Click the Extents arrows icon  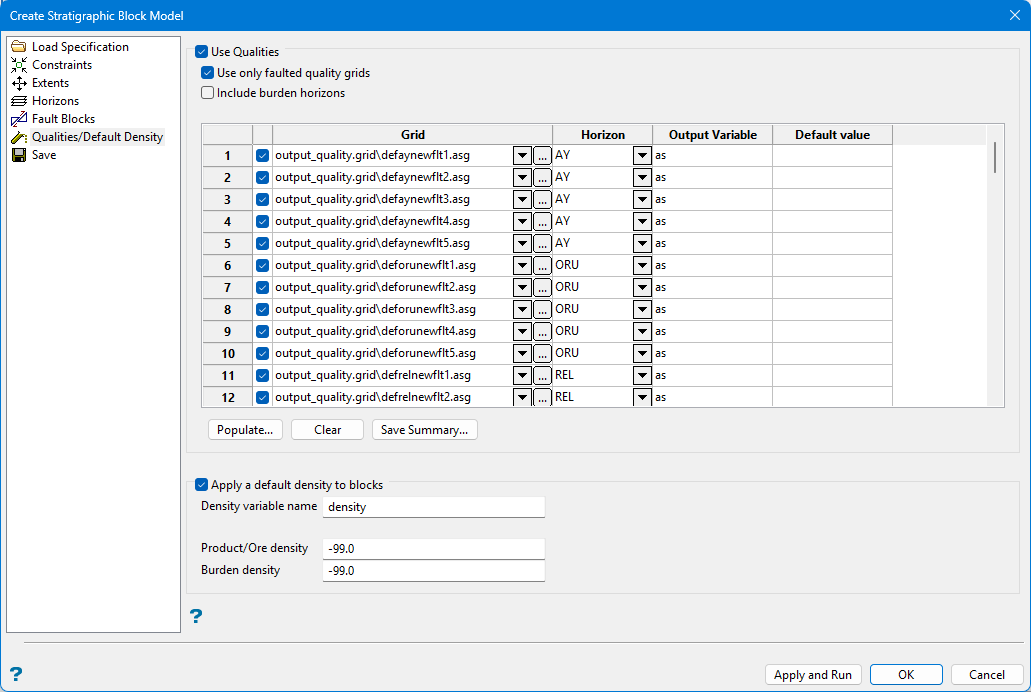pos(19,83)
